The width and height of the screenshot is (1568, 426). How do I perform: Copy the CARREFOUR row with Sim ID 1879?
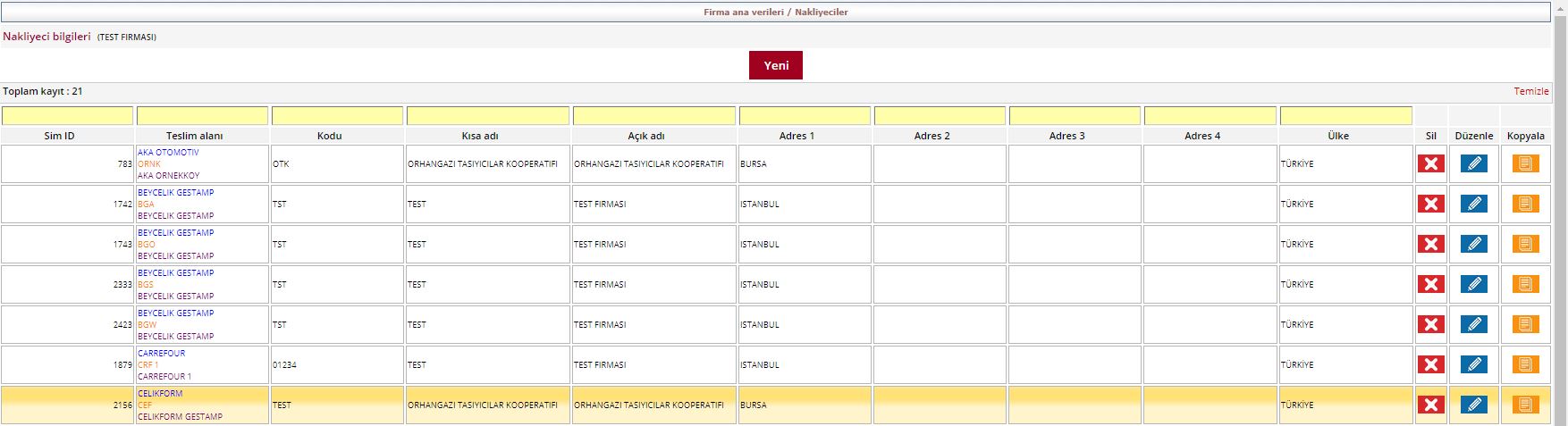tap(1525, 364)
